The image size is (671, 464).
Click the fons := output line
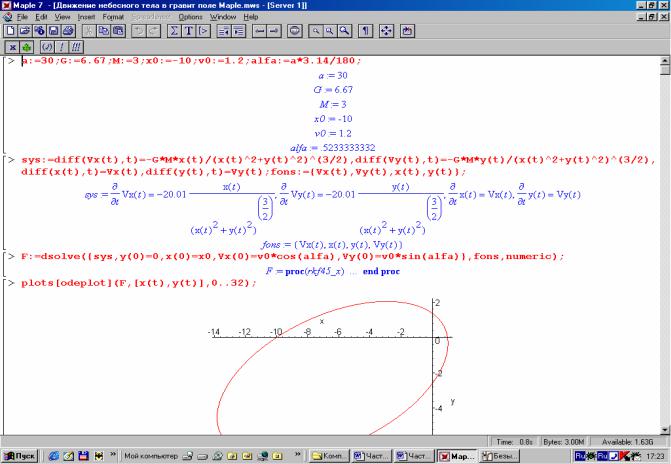tap(332, 245)
